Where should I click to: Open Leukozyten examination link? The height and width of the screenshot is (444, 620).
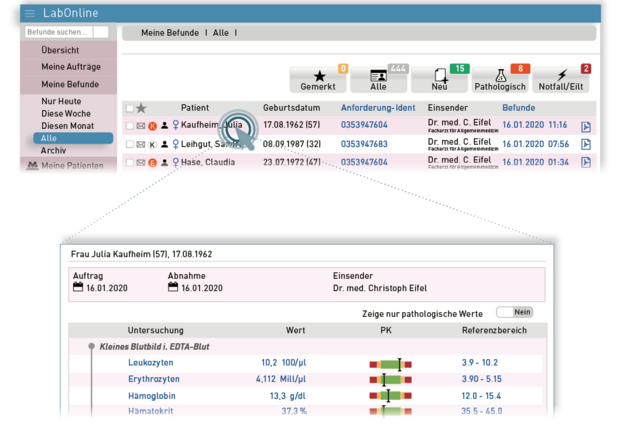tap(152, 363)
